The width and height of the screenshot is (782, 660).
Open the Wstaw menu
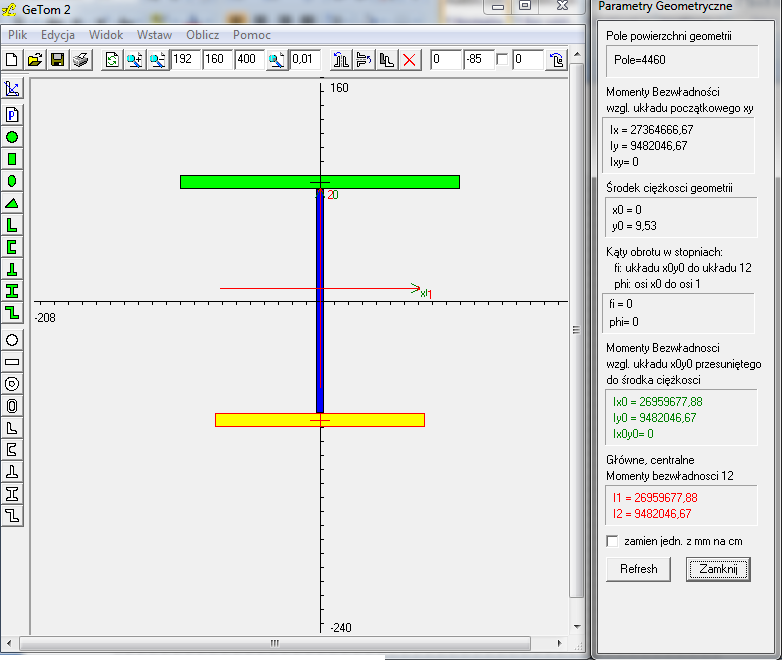(x=154, y=35)
